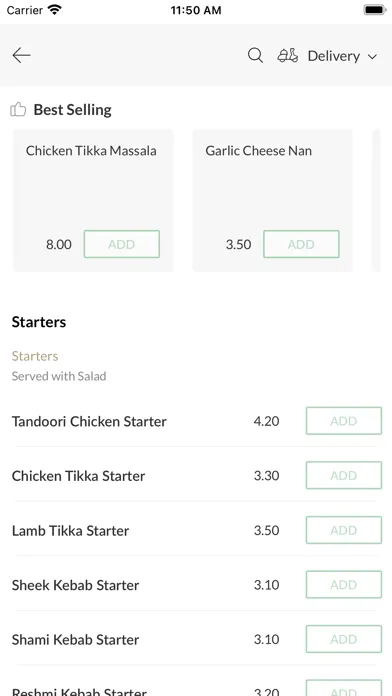
Task: Add Lamb Tikka Starter
Action: (x=344, y=530)
